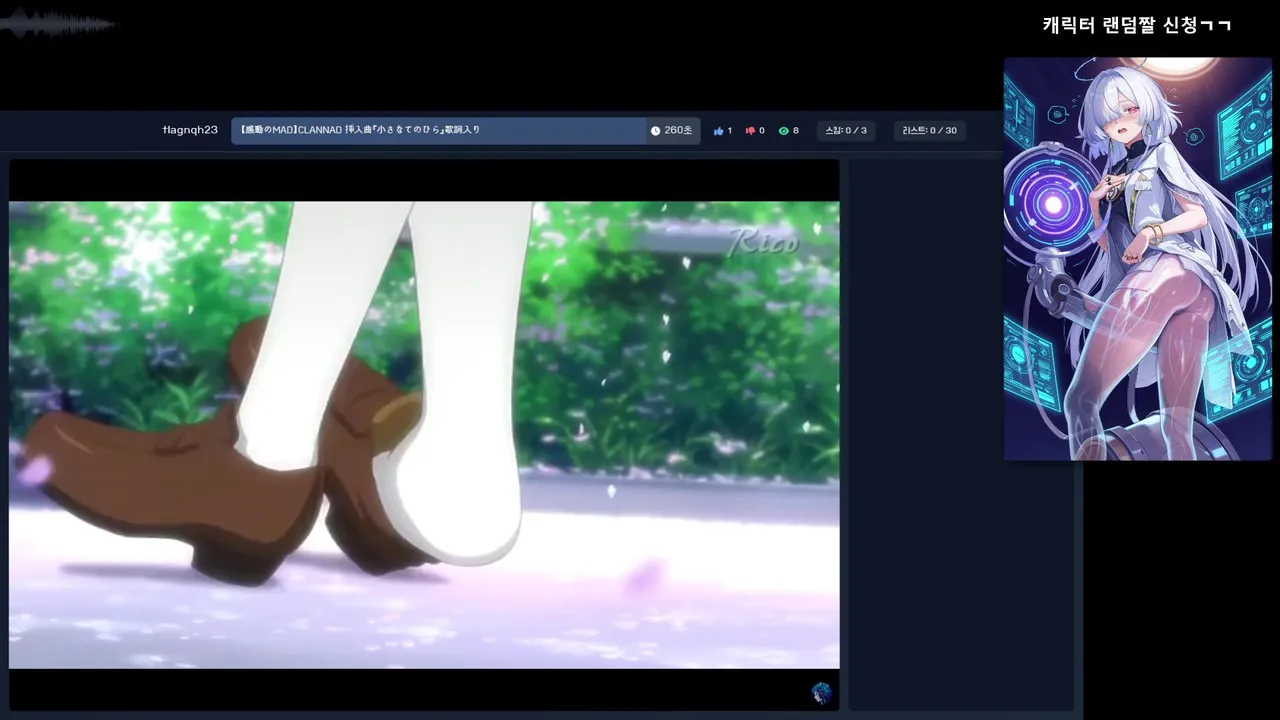Screen dimensions: 1280x720
Task: Click the 스킵: 0 / 3 skip counter
Action: (845, 131)
